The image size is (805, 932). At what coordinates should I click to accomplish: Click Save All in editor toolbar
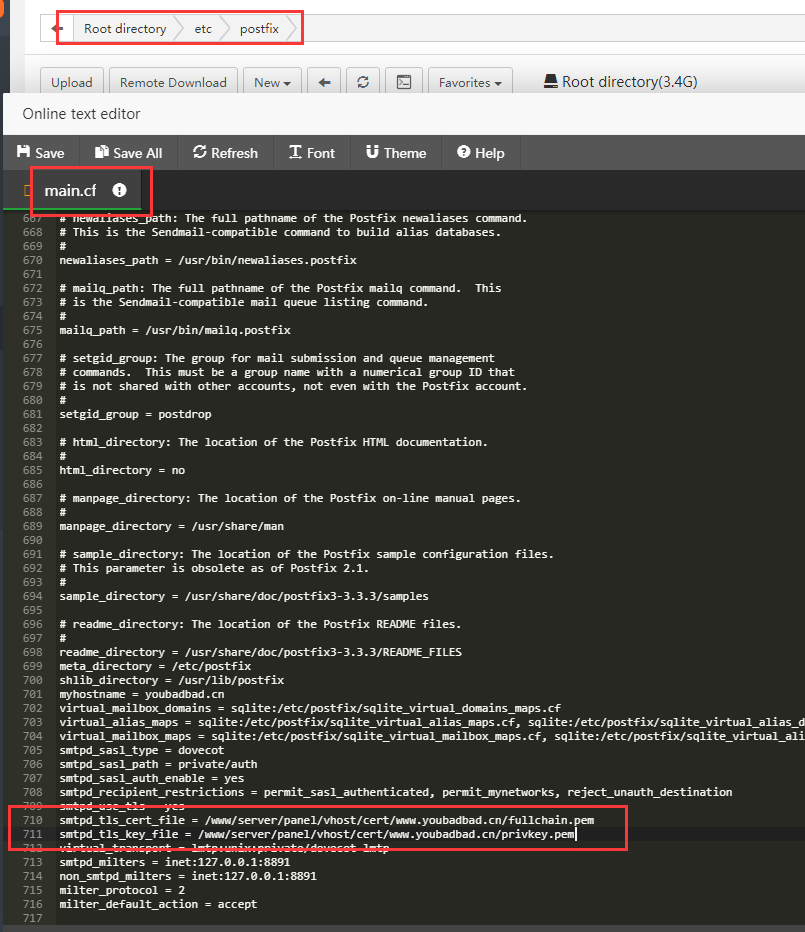[128, 153]
